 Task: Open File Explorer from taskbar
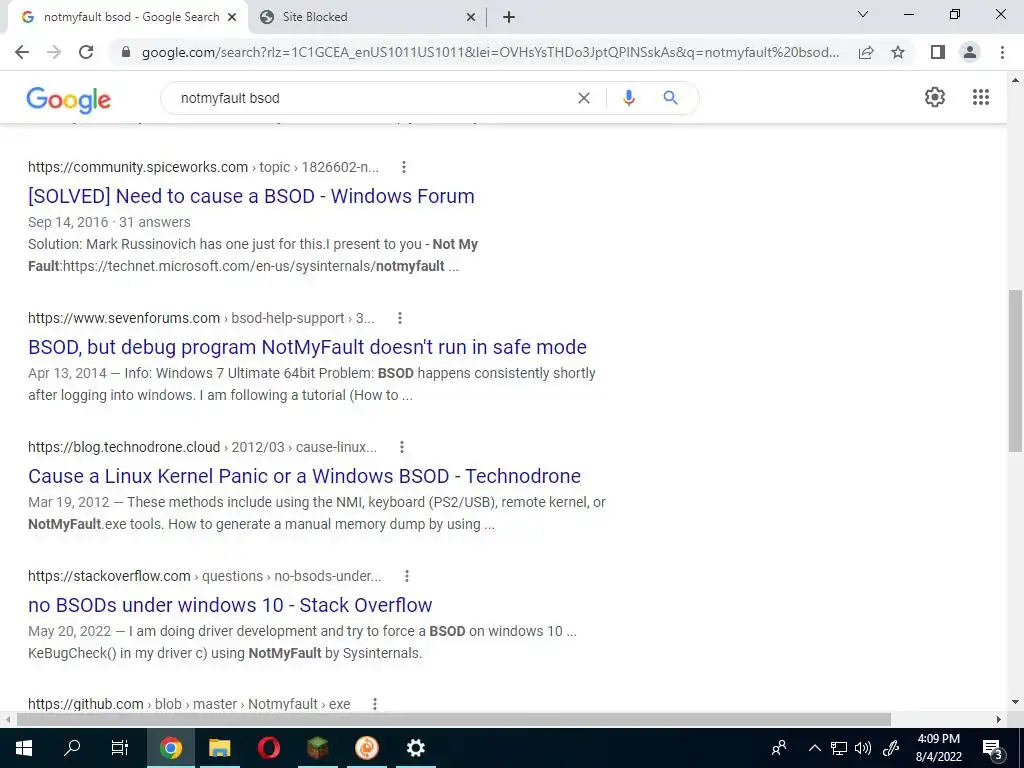pyautogui.click(x=219, y=748)
